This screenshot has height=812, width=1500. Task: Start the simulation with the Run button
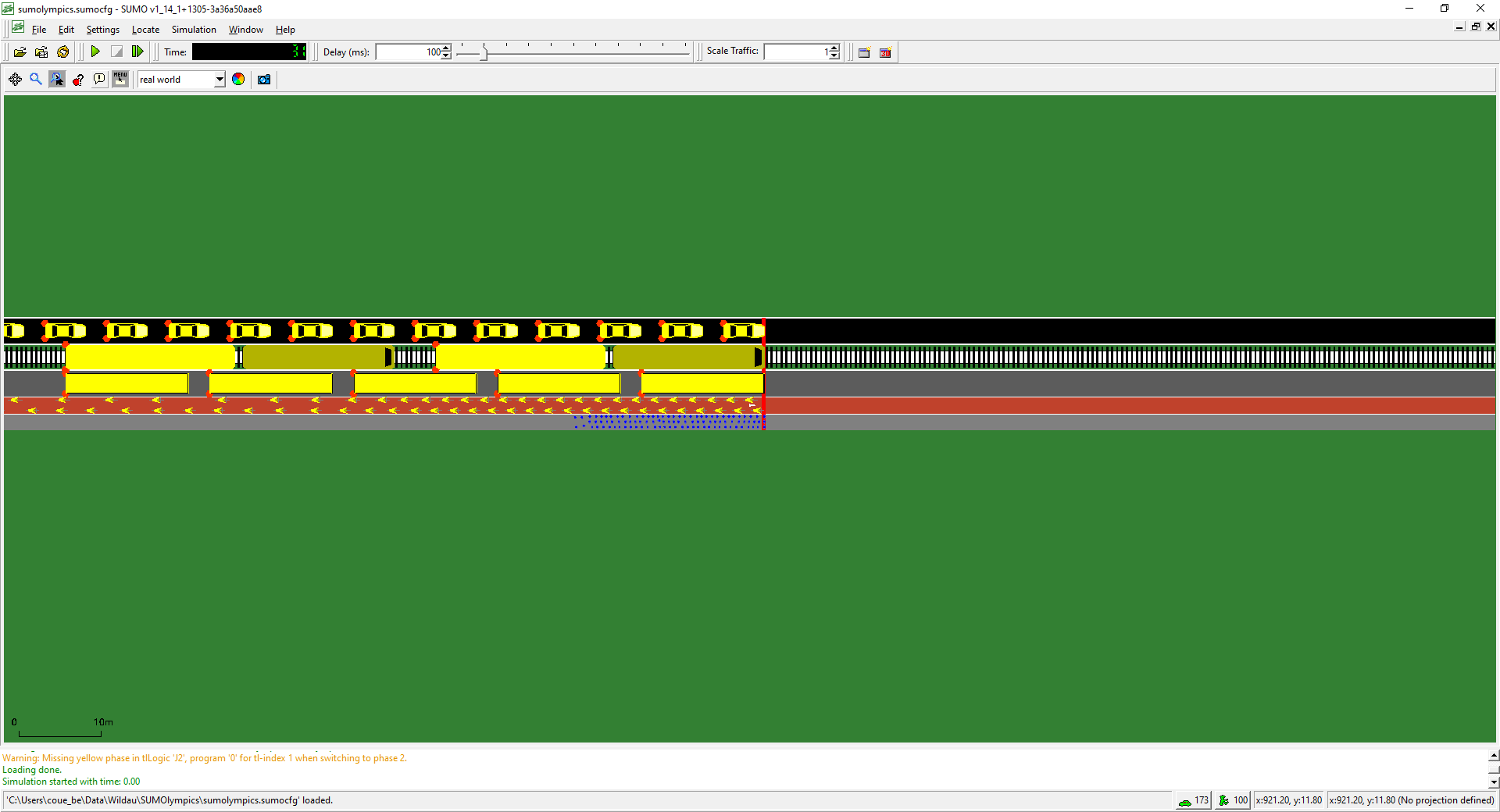pyautogui.click(x=95, y=52)
